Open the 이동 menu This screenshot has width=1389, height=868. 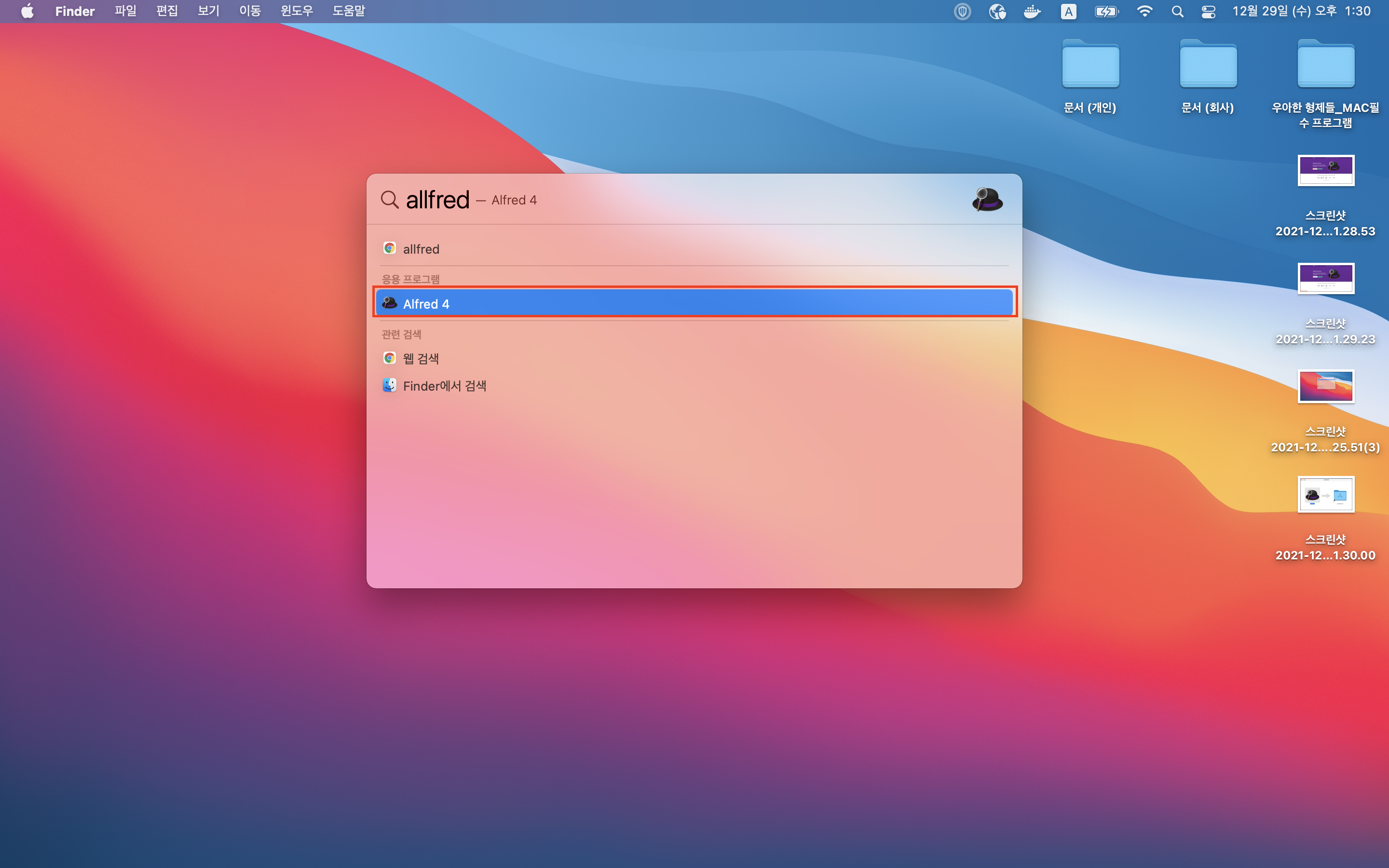tap(250, 12)
